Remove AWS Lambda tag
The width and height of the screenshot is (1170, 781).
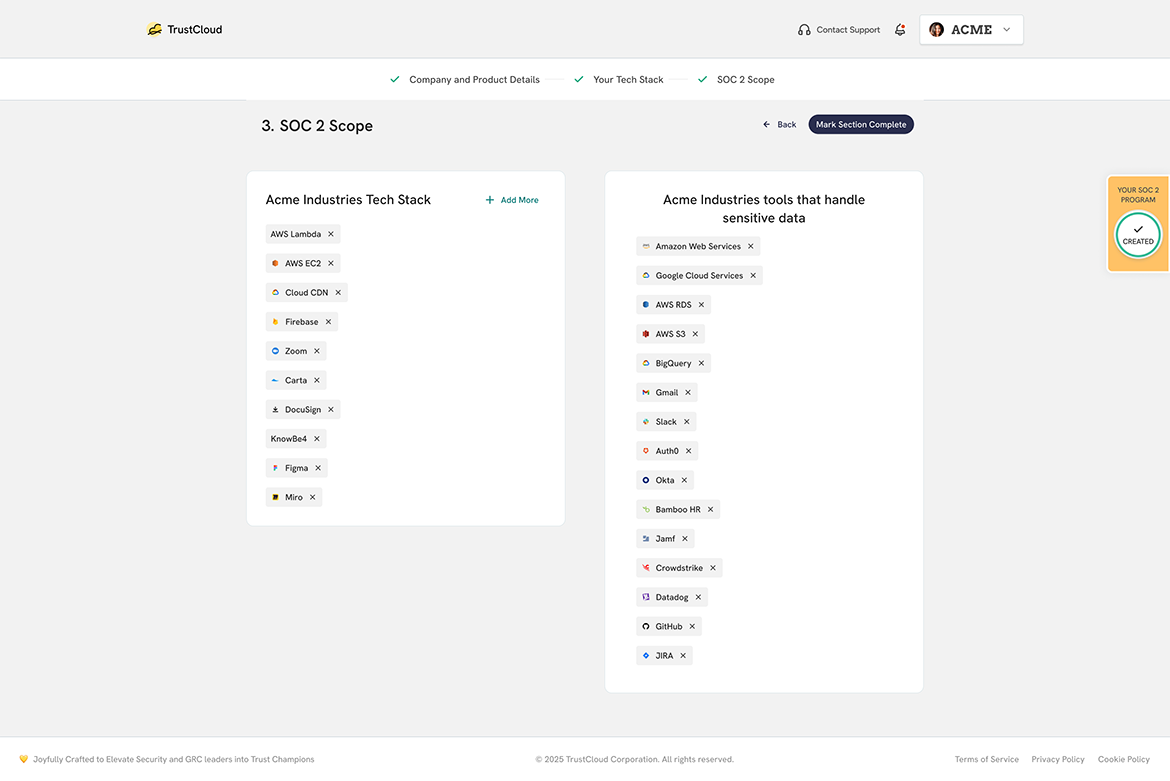point(331,234)
